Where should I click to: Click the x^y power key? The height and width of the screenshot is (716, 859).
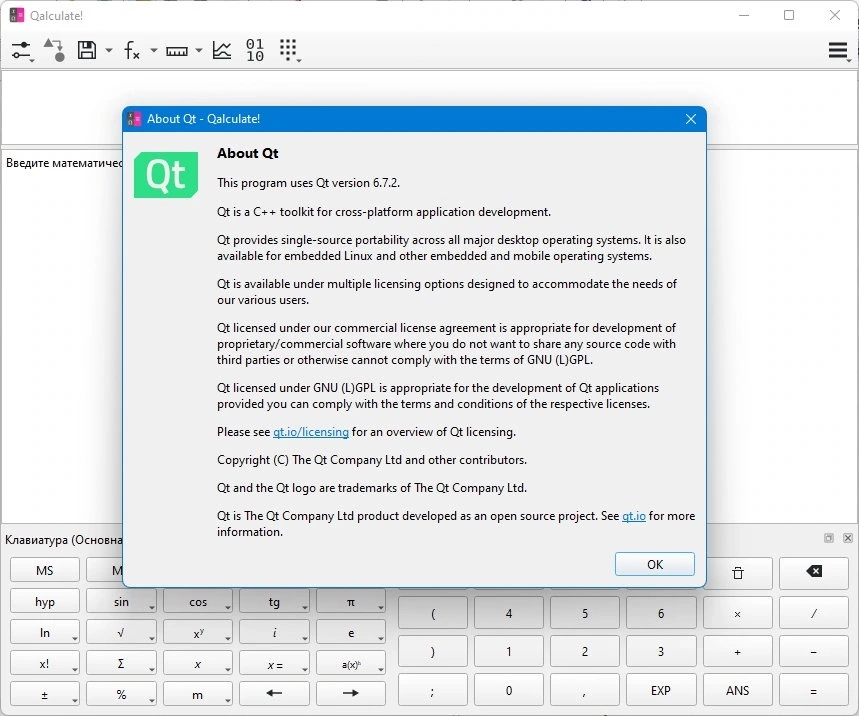[198, 632]
